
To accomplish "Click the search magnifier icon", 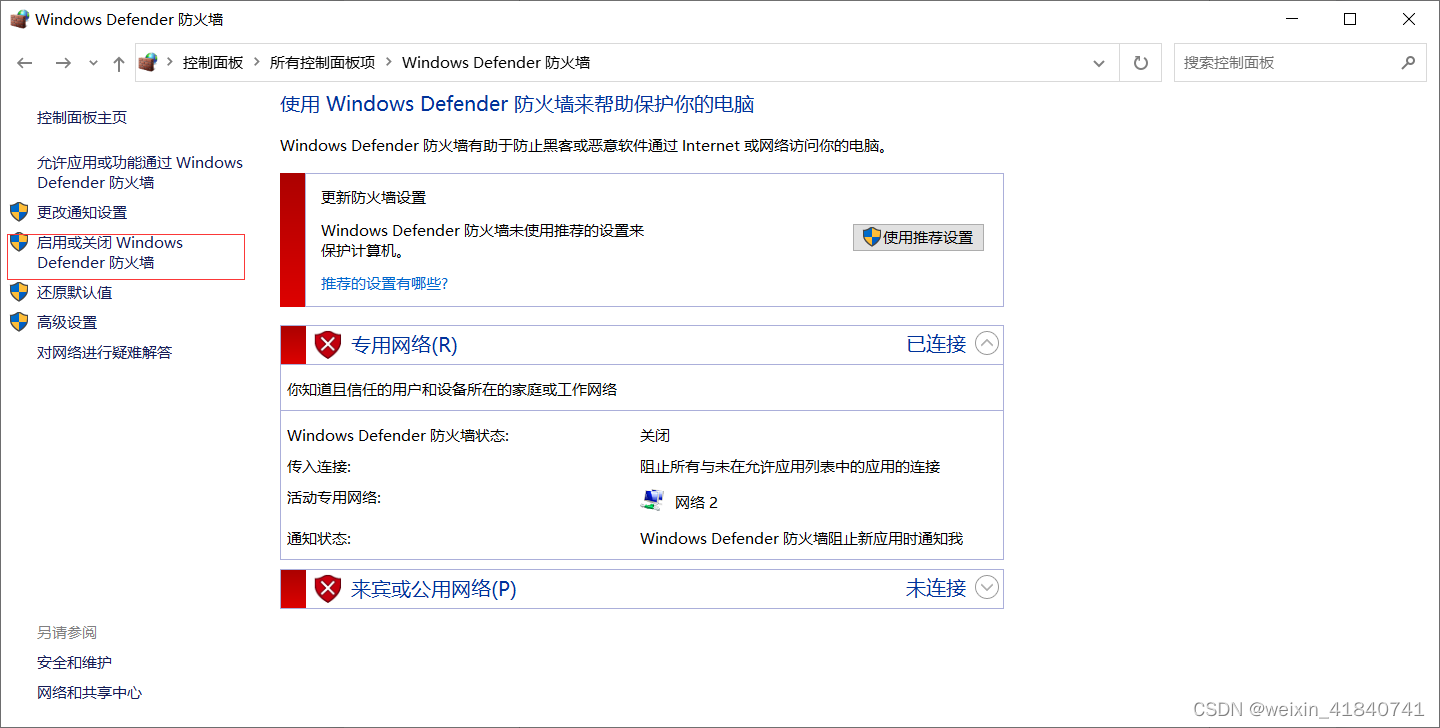I will point(1408,62).
